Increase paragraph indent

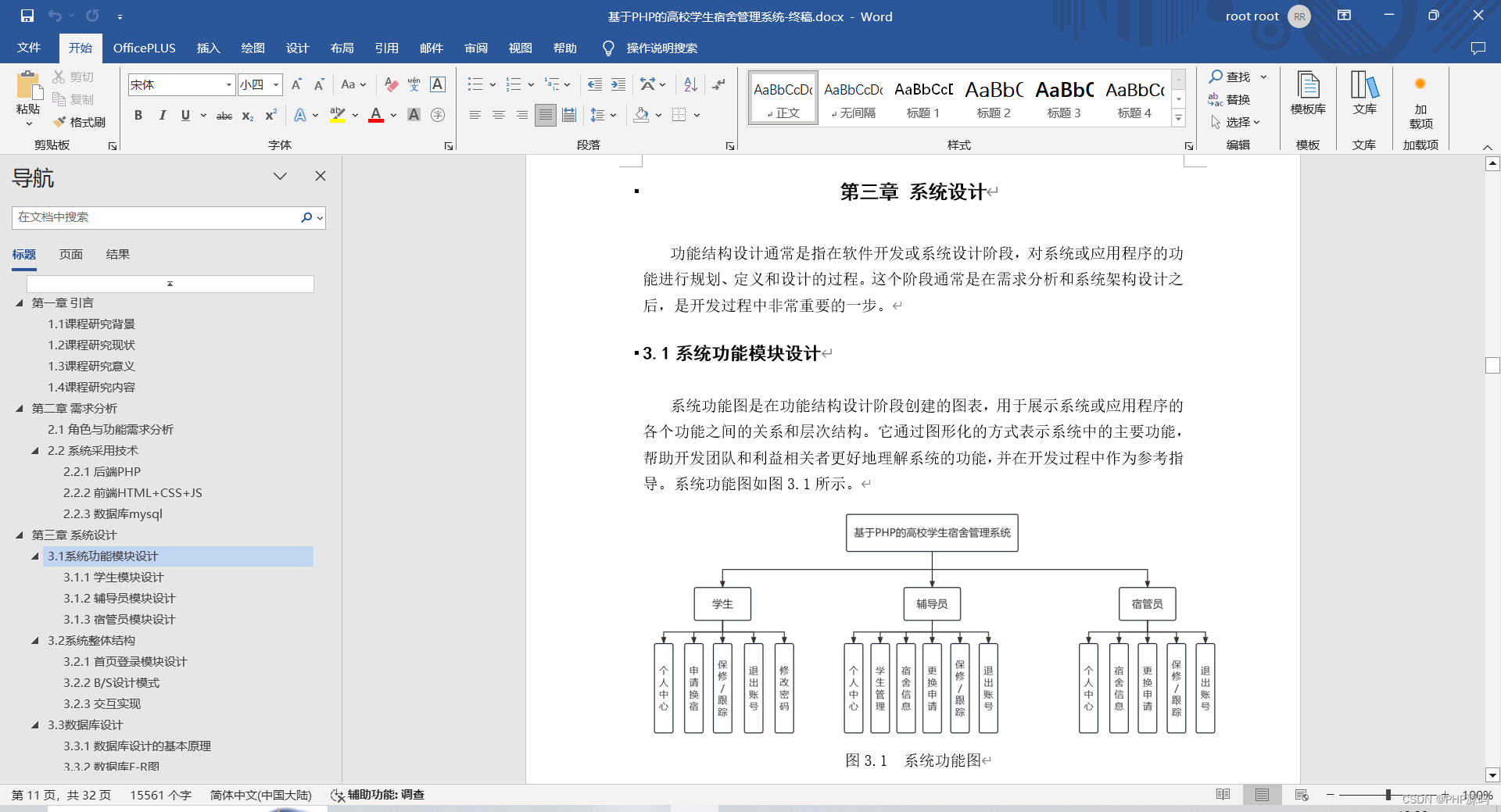tap(618, 84)
